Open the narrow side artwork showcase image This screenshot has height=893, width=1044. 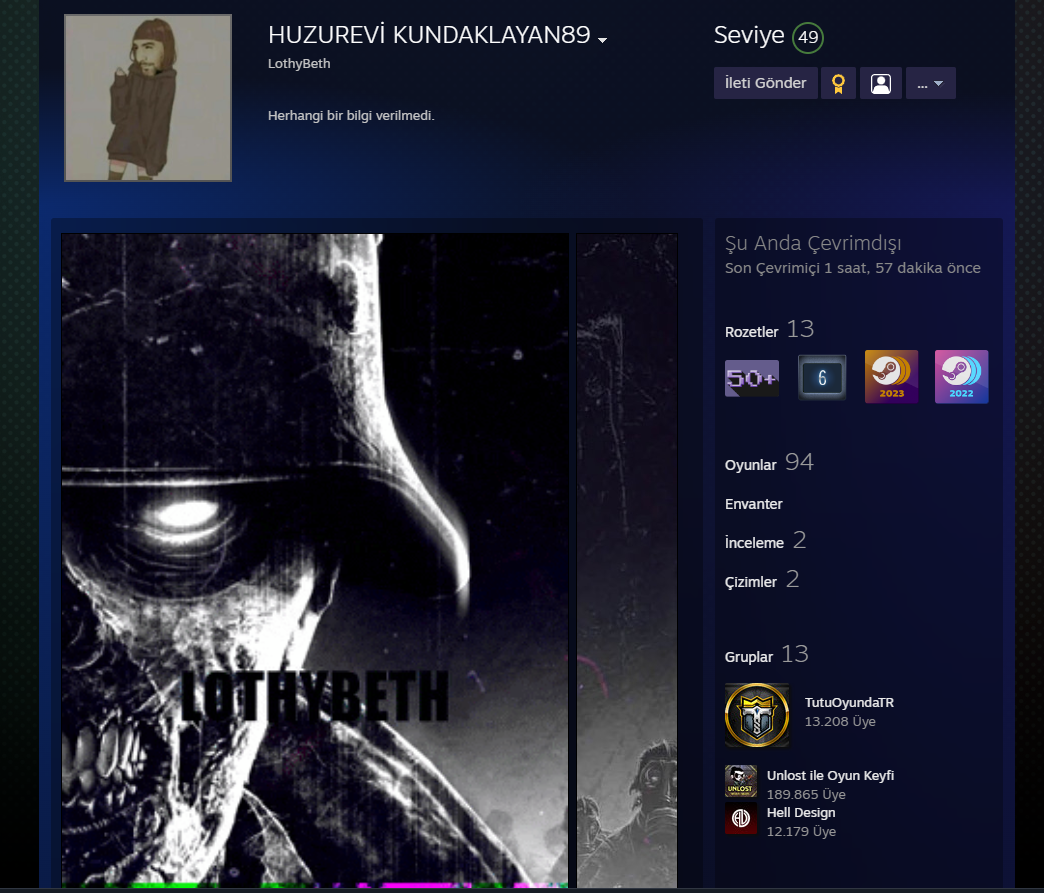(x=627, y=561)
